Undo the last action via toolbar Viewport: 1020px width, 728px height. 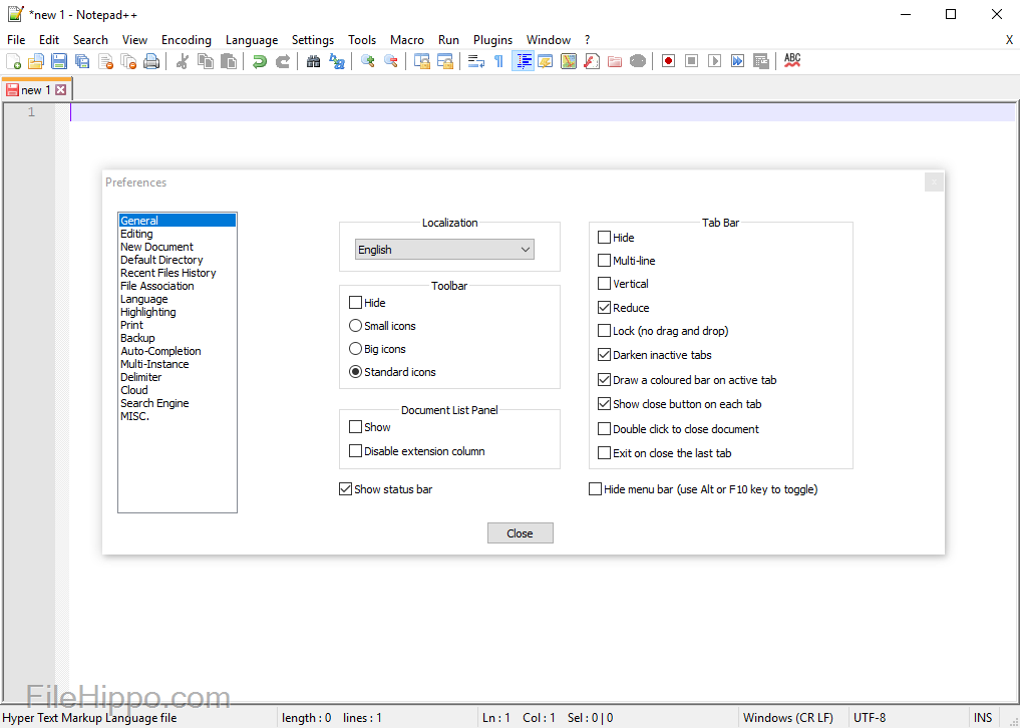tap(259, 61)
